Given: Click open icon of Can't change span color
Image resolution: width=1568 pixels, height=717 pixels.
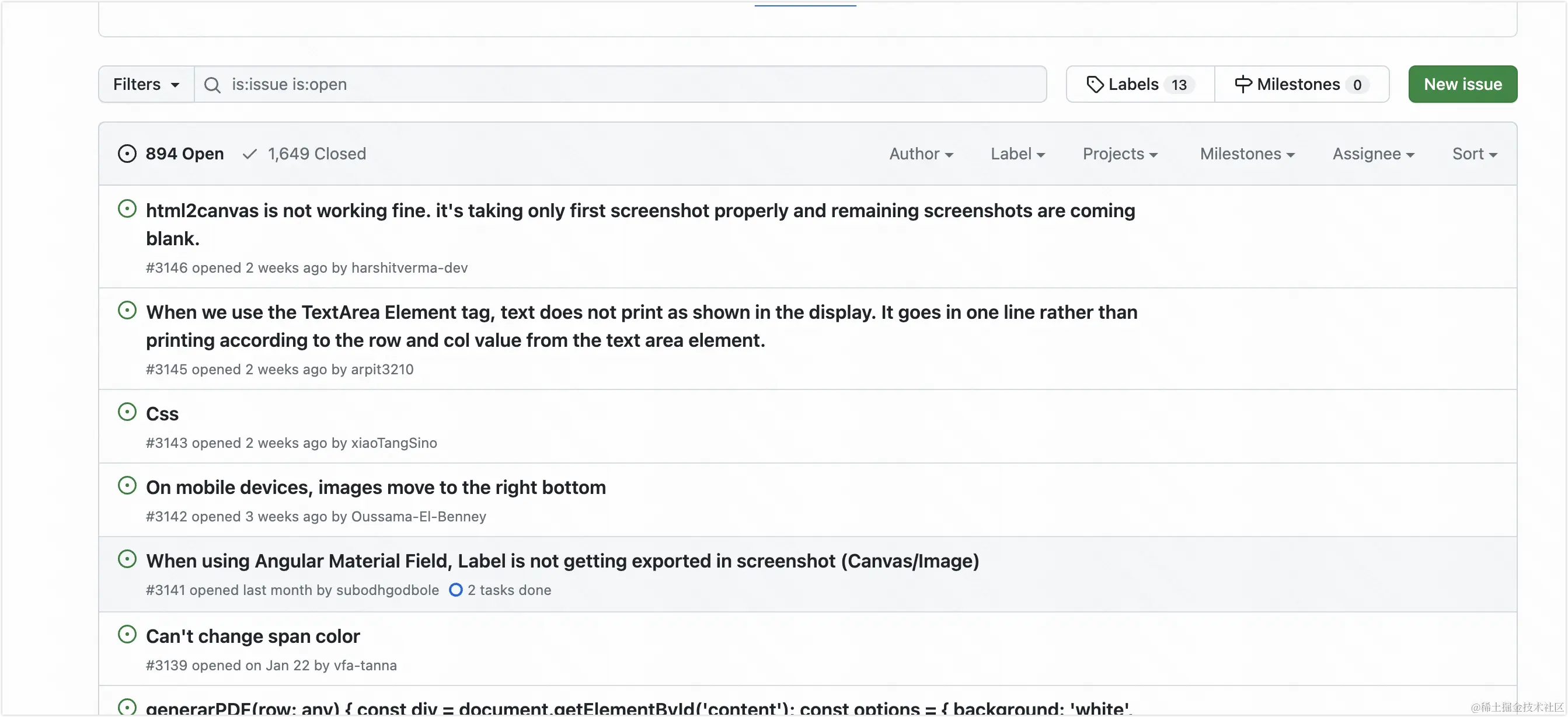Looking at the screenshot, I should coord(127,635).
